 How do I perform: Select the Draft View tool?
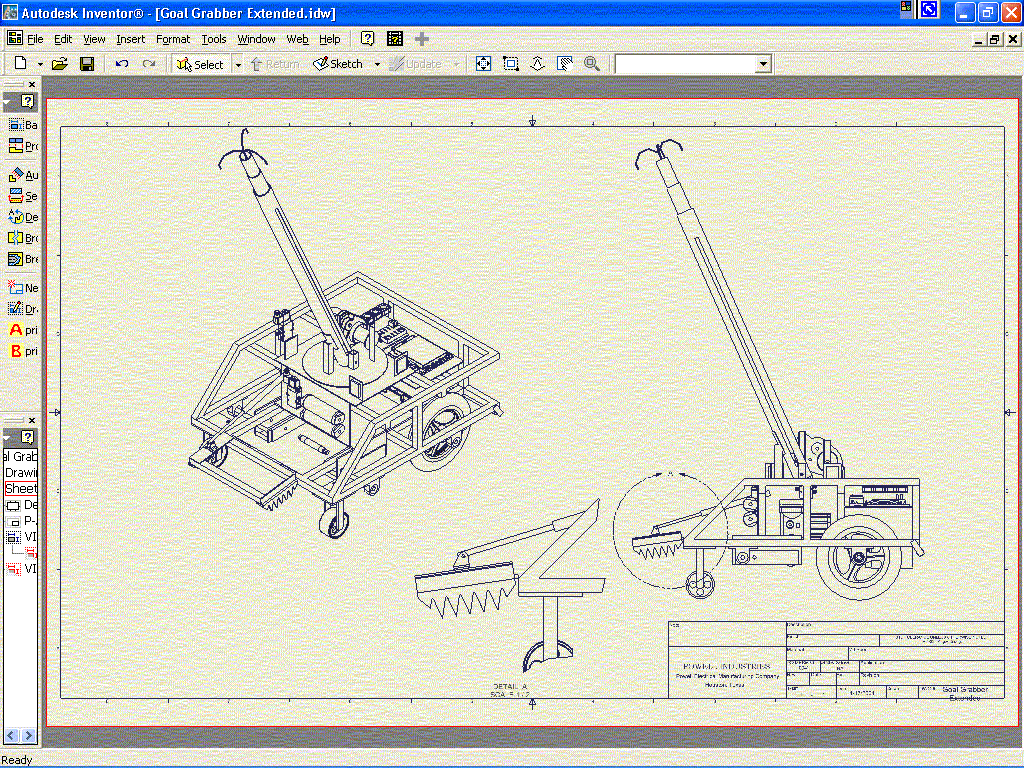tap(22, 308)
